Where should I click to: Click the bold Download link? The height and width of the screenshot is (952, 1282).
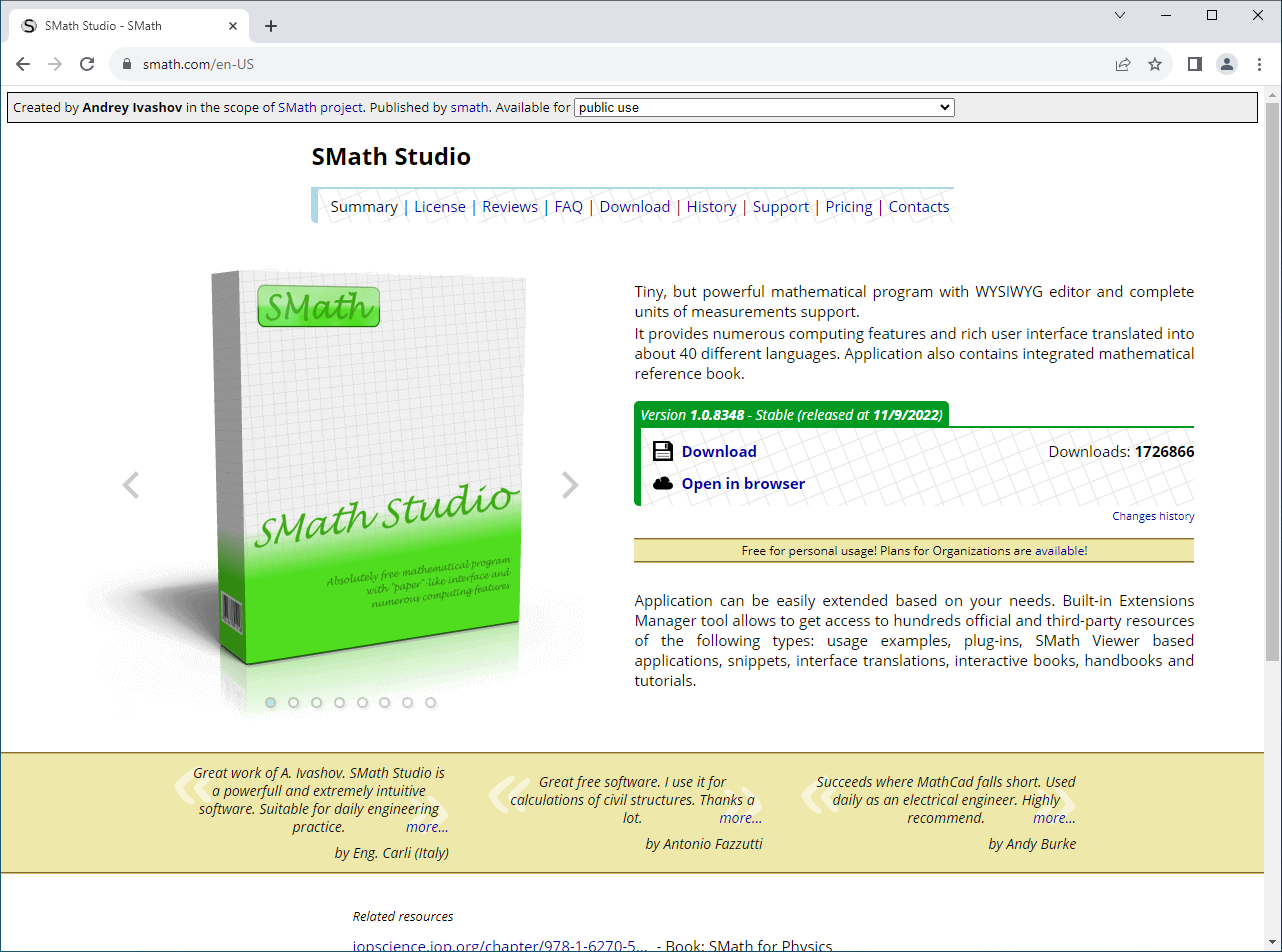tap(719, 452)
